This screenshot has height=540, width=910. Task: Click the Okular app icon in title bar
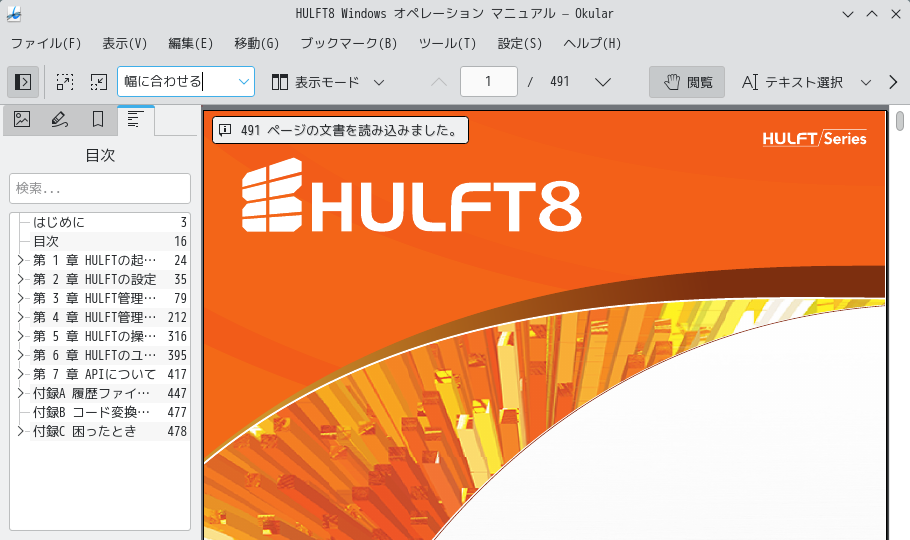(14, 14)
